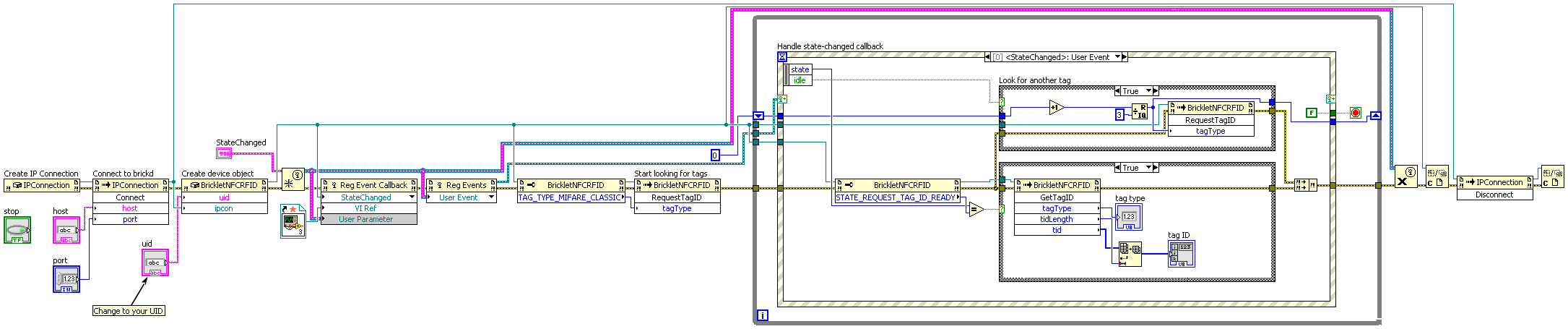This screenshot has width=1568, height=329.
Task: Select the Quotient & Remainder function
Action: tap(1140, 112)
